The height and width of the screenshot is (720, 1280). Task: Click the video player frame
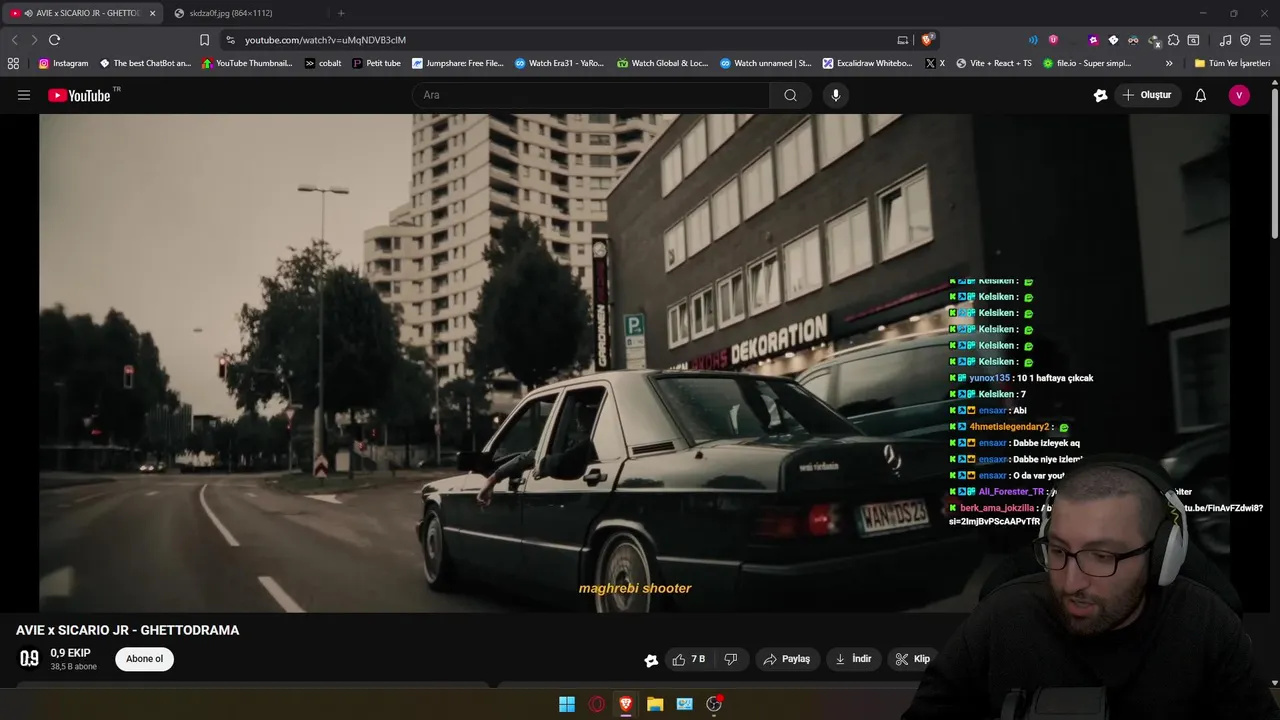(635, 362)
